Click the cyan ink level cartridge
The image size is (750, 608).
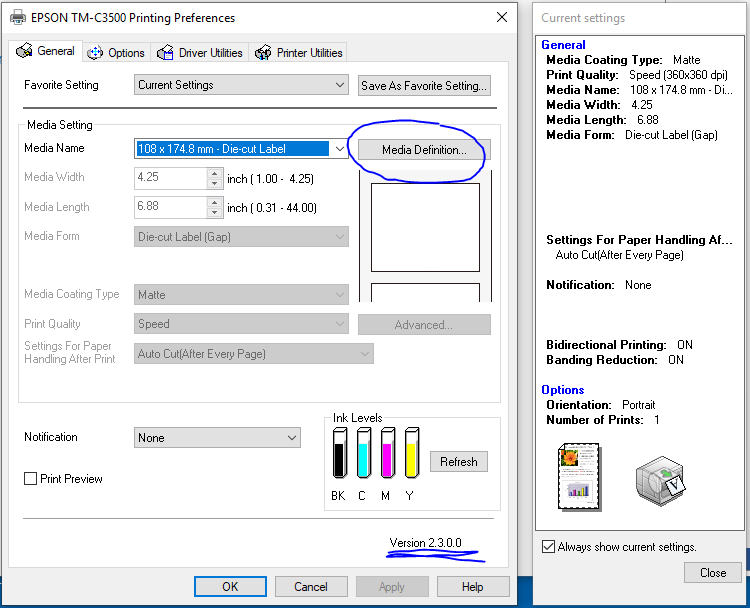coord(363,453)
